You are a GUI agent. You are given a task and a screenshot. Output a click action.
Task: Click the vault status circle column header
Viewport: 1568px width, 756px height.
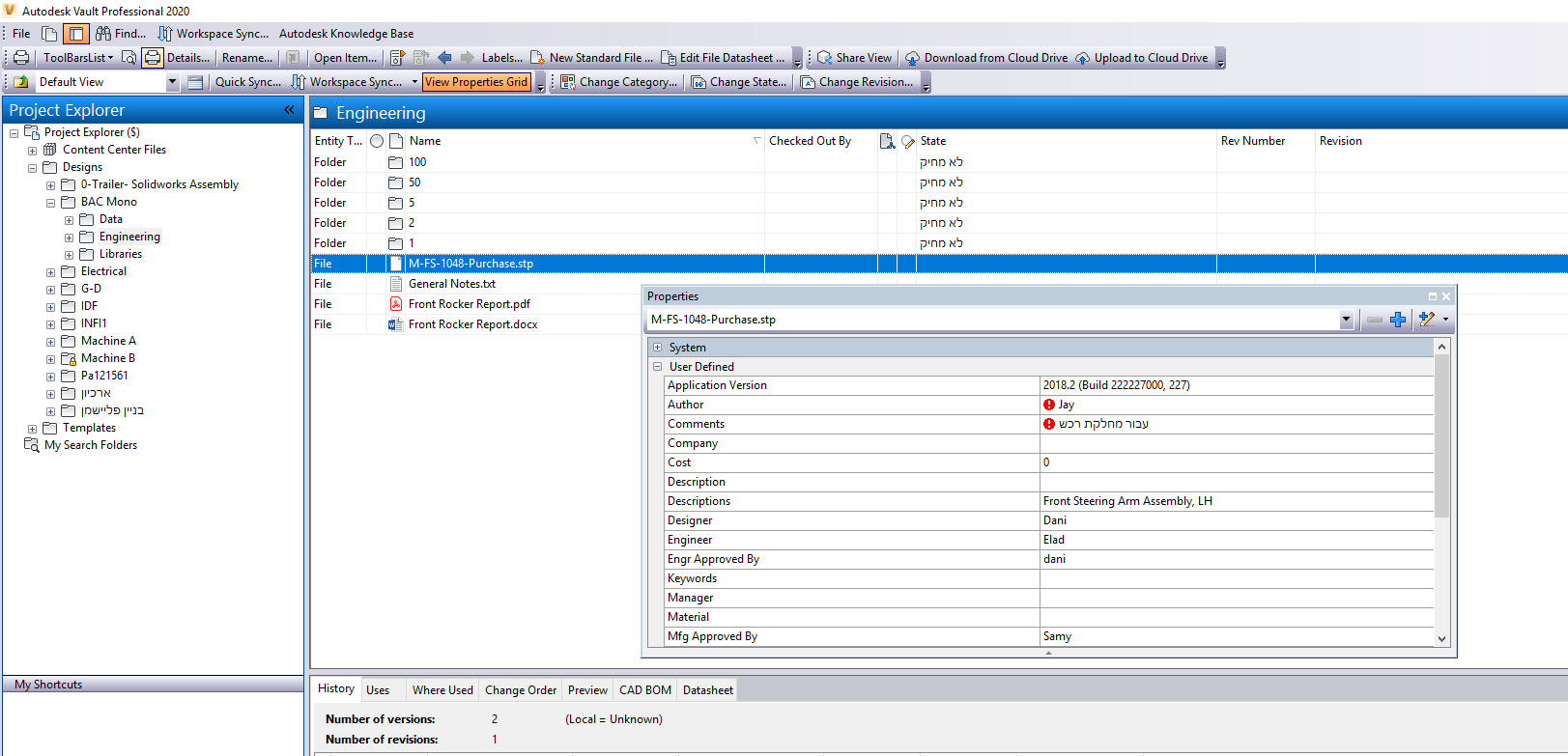coord(377,141)
